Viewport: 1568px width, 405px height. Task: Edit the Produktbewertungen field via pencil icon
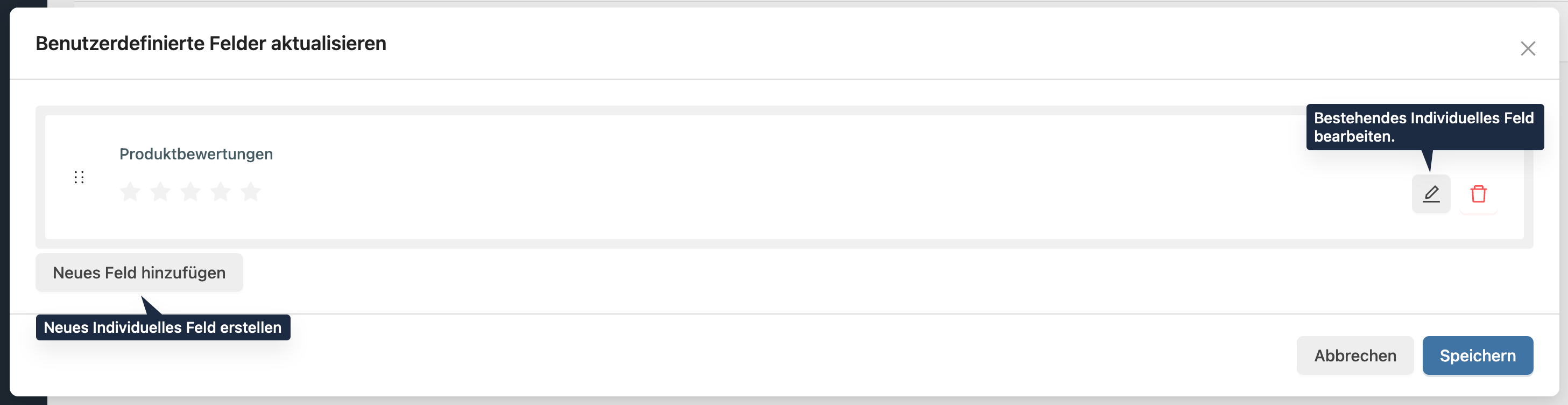(1430, 194)
